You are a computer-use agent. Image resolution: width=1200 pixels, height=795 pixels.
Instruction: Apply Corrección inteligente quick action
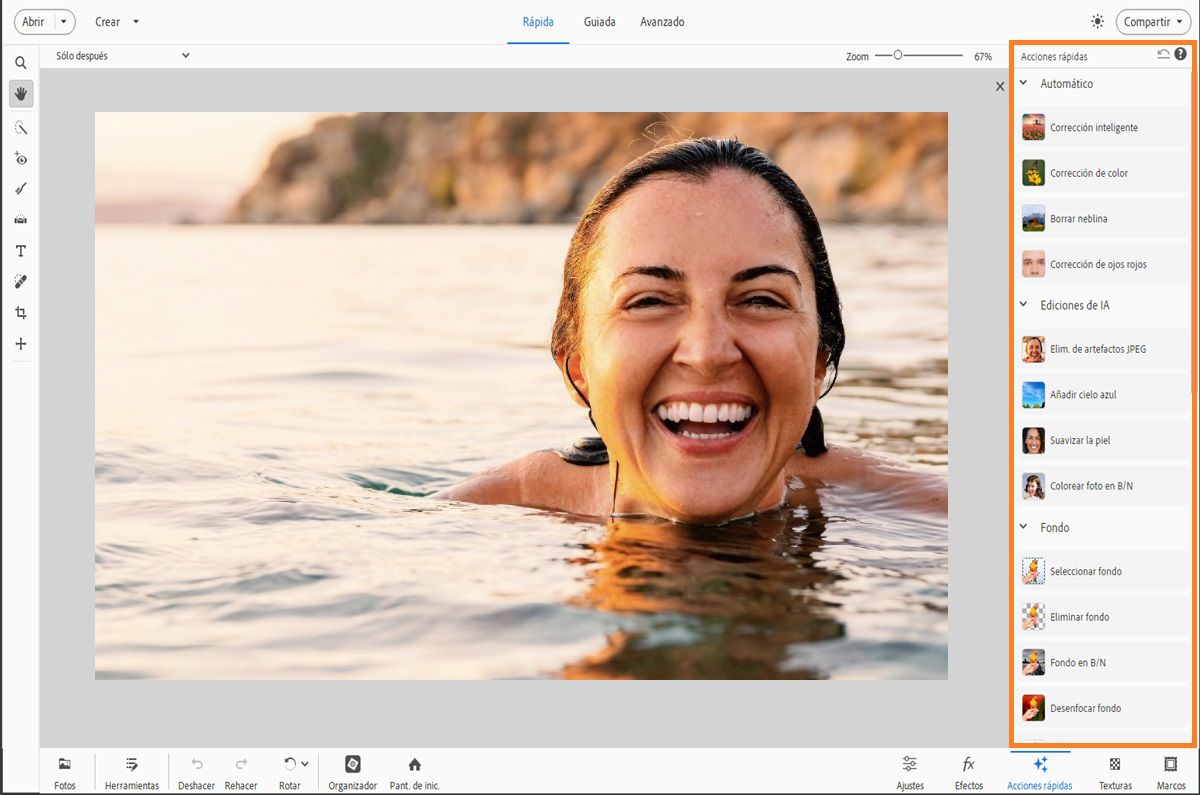click(1093, 128)
